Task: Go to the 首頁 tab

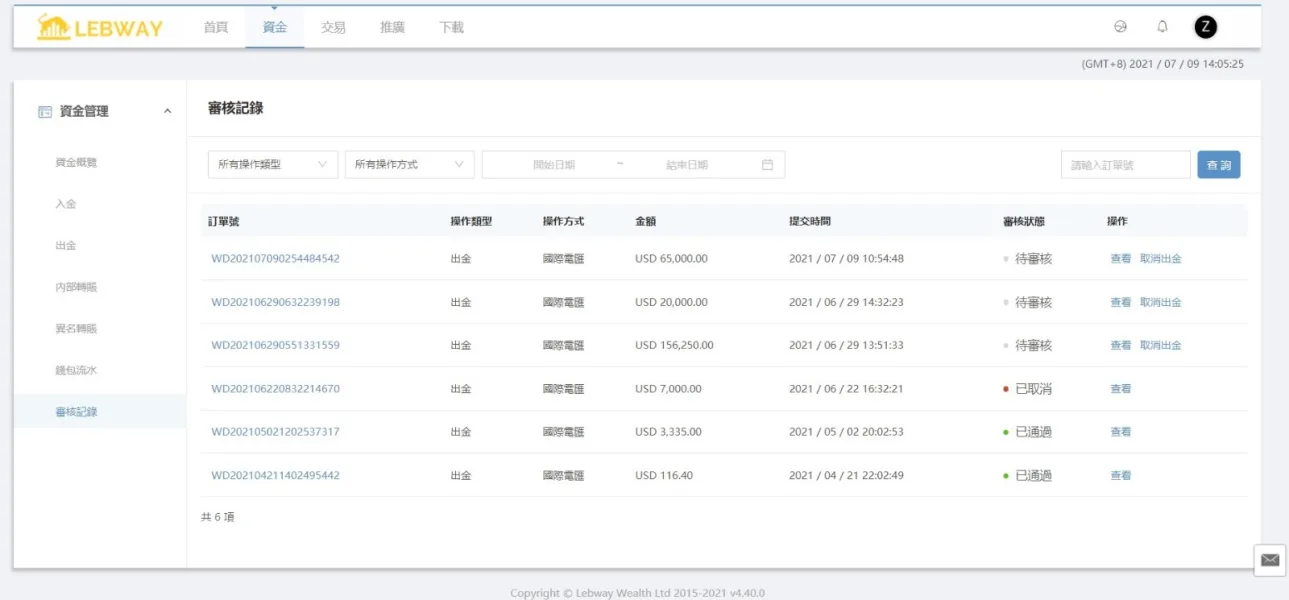Action: point(216,28)
